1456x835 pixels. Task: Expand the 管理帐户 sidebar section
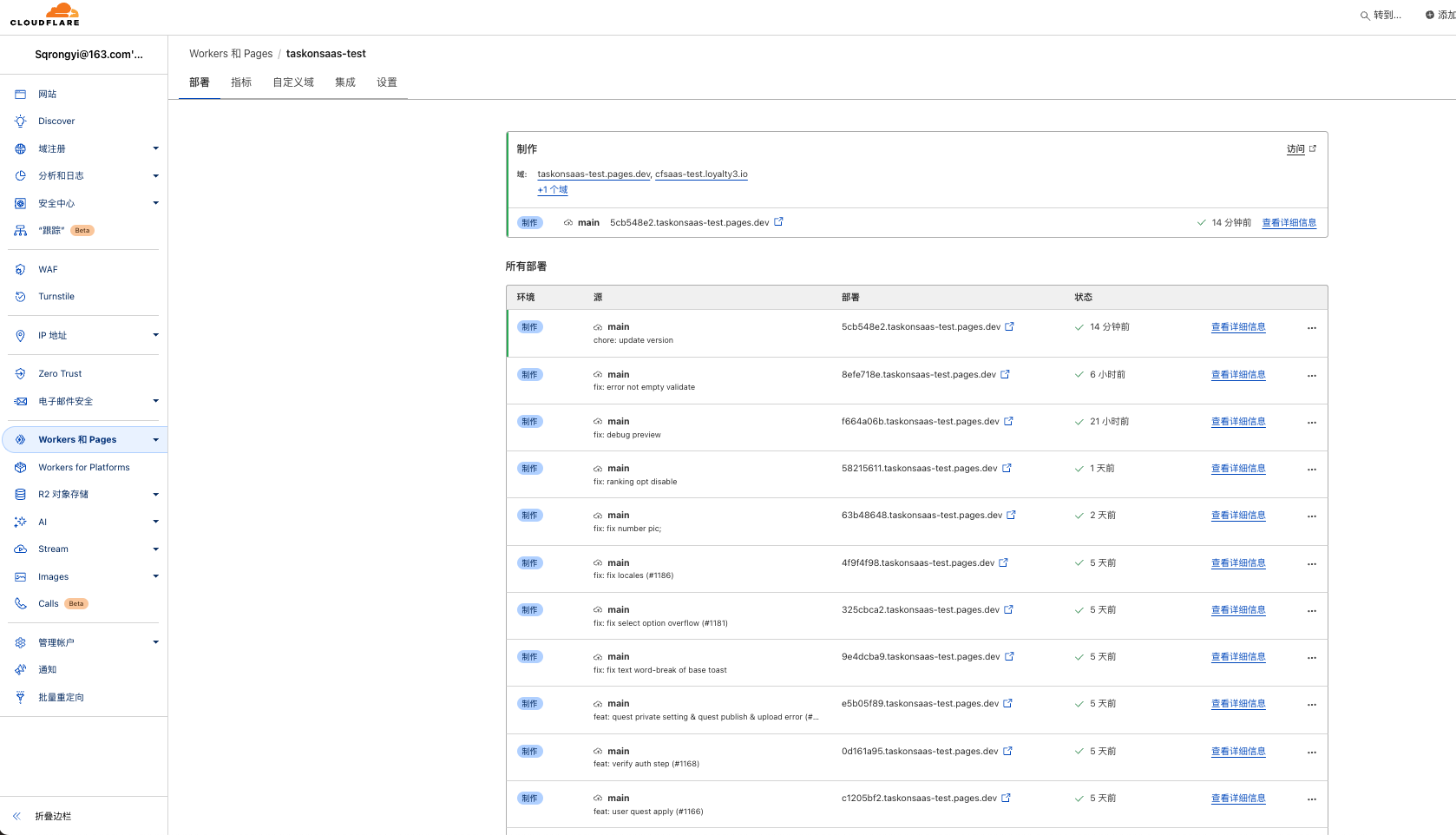tap(155, 642)
